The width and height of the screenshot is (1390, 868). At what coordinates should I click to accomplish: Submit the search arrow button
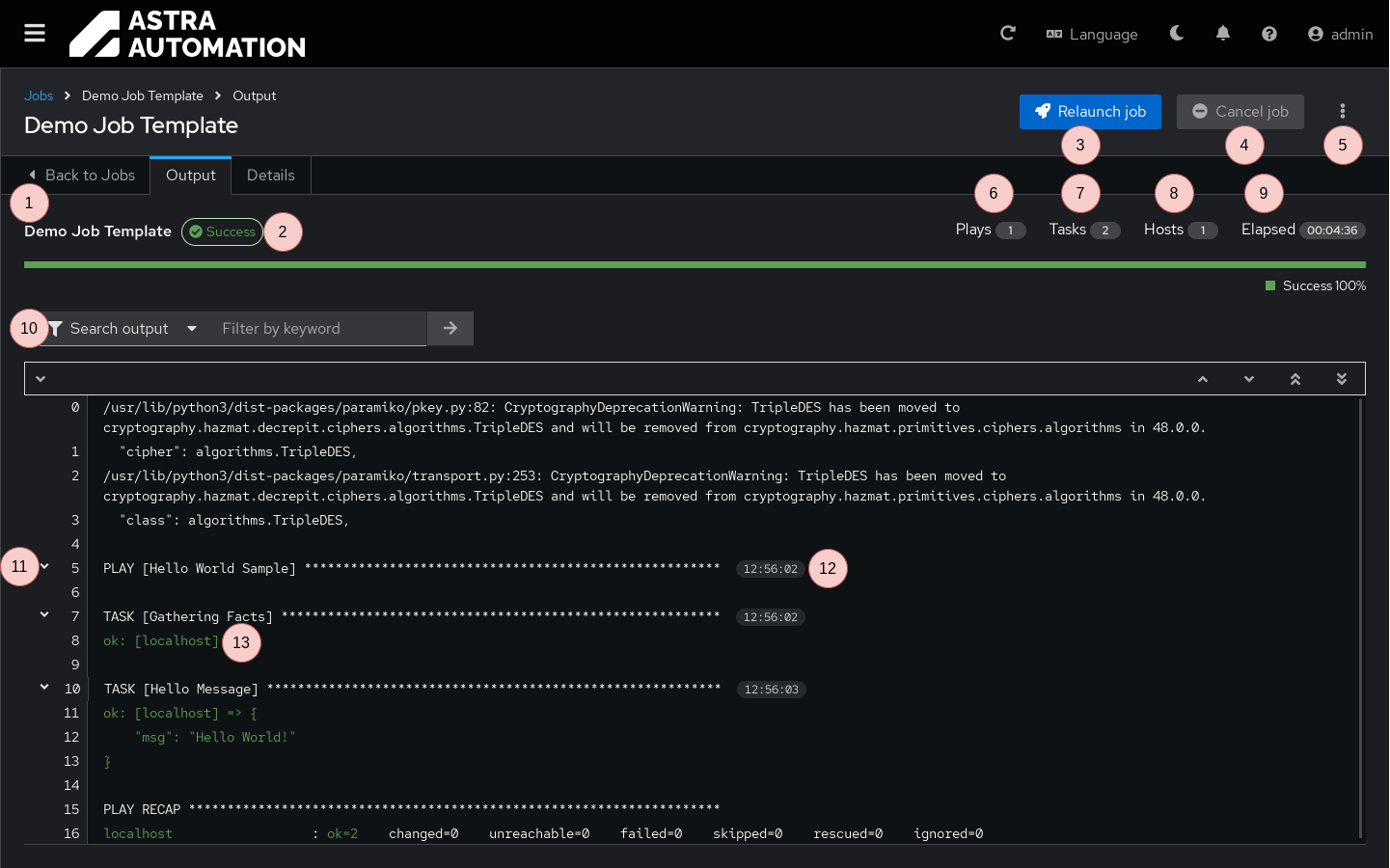pos(450,329)
